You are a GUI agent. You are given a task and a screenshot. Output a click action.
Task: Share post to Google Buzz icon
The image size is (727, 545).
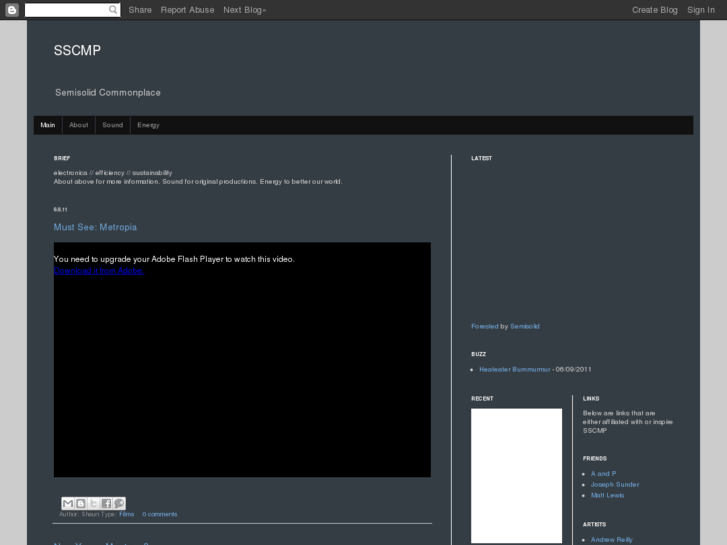119,503
